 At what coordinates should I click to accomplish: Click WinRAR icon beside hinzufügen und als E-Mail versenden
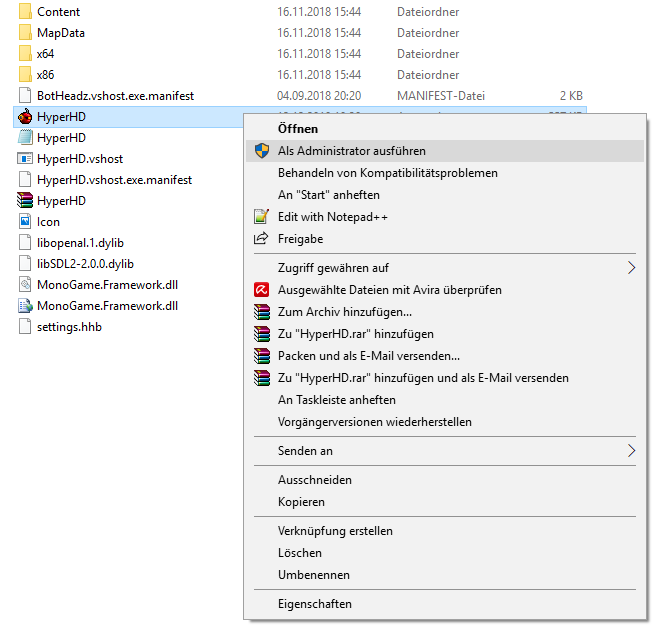[262, 378]
